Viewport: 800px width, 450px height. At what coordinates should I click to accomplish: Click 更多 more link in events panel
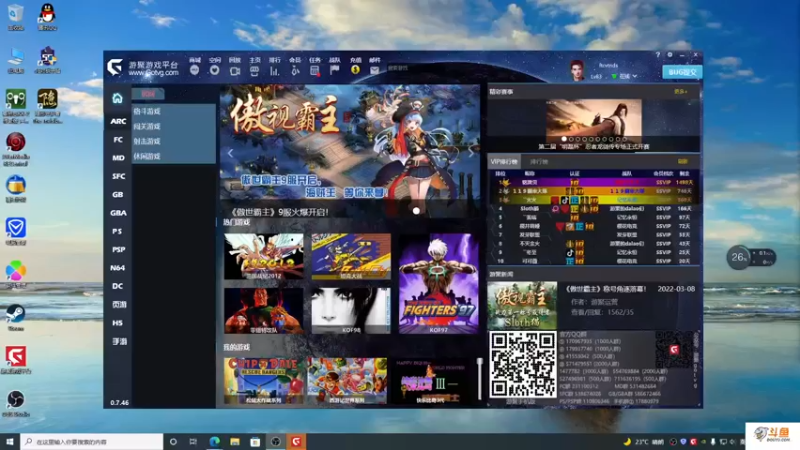pos(680,92)
